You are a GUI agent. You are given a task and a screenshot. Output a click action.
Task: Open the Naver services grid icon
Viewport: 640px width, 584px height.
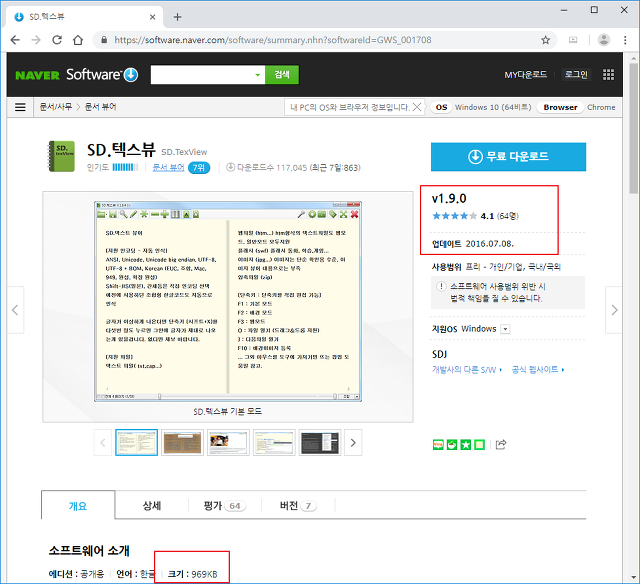(x=608, y=74)
